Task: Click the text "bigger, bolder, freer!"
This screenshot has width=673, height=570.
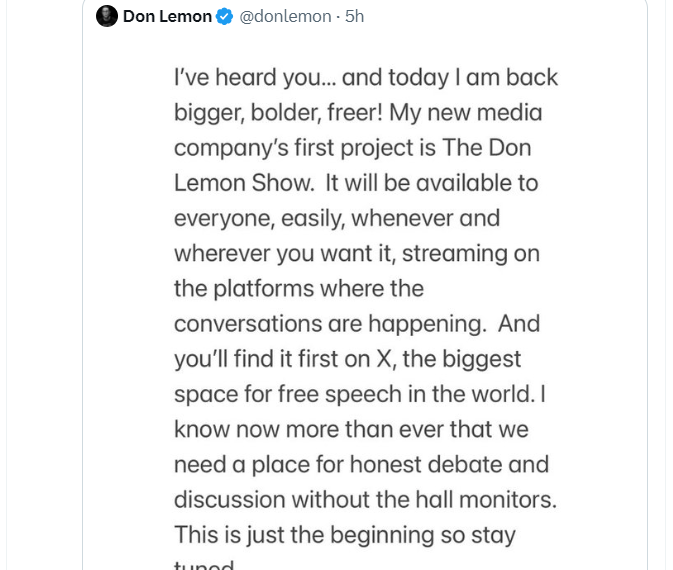Action: (278, 113)
